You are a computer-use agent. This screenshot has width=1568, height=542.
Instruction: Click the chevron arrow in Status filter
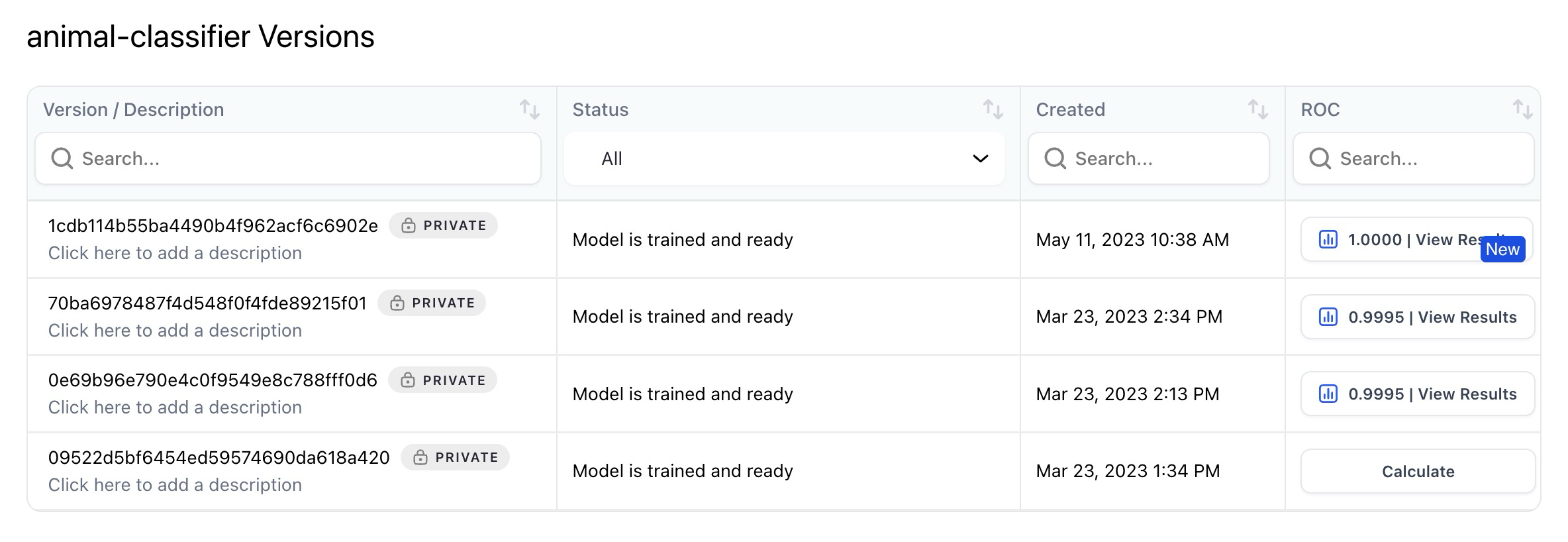(980, 159)
